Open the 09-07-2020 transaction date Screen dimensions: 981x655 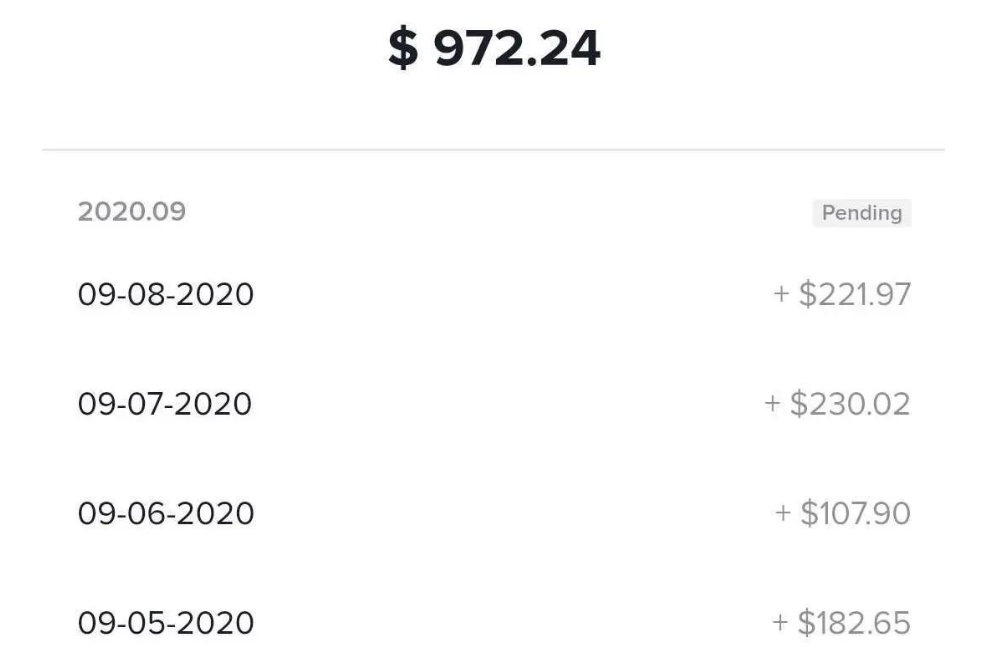(x=165, y=404)
